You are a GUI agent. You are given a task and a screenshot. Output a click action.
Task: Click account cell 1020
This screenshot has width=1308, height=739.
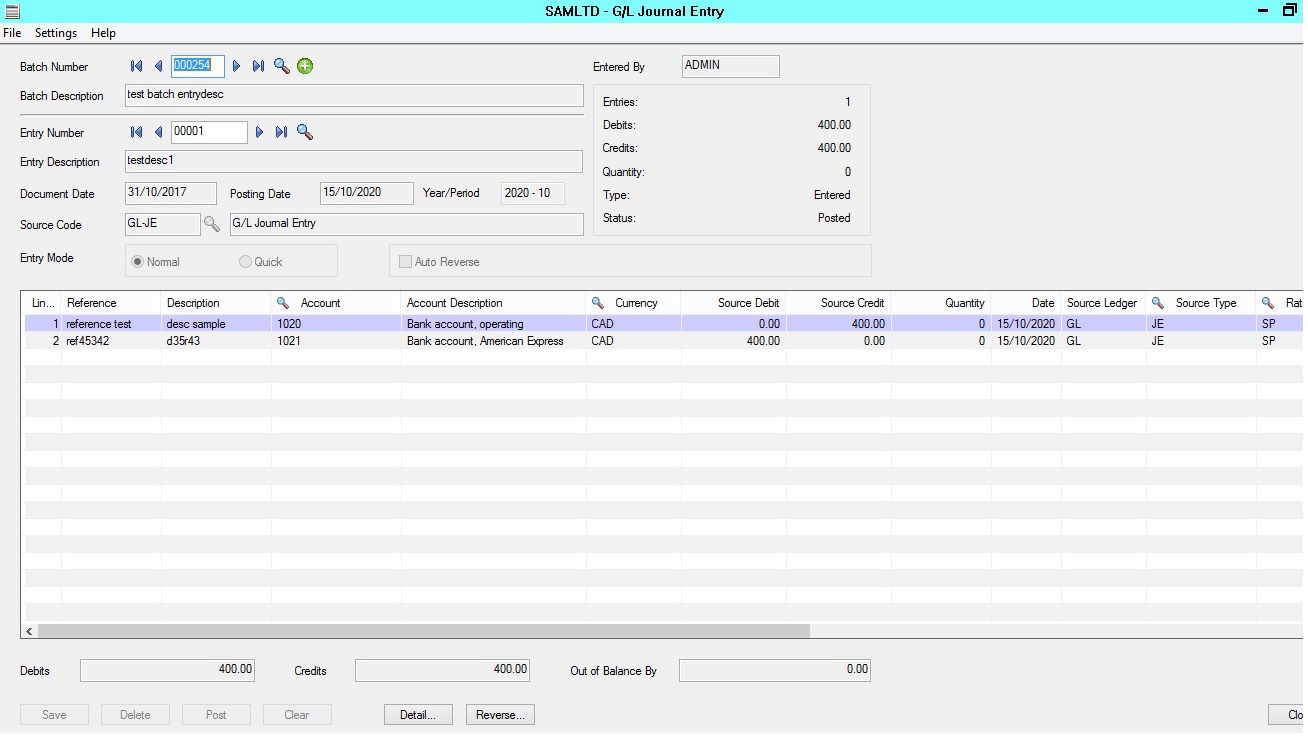coord(336,324)
